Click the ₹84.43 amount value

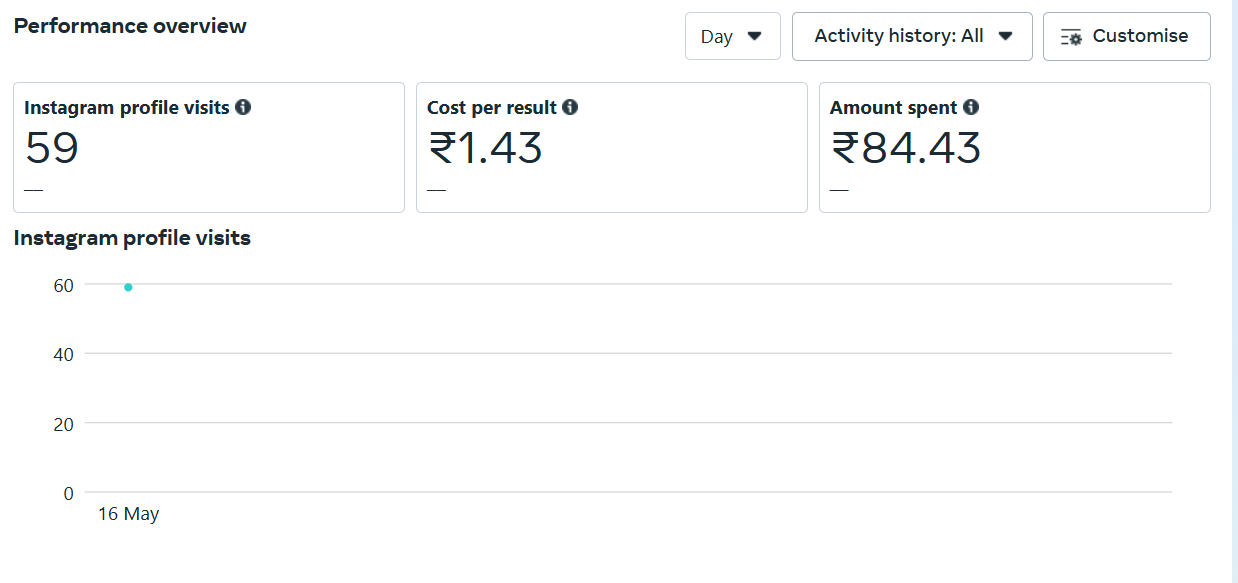[x=906, y=148]
